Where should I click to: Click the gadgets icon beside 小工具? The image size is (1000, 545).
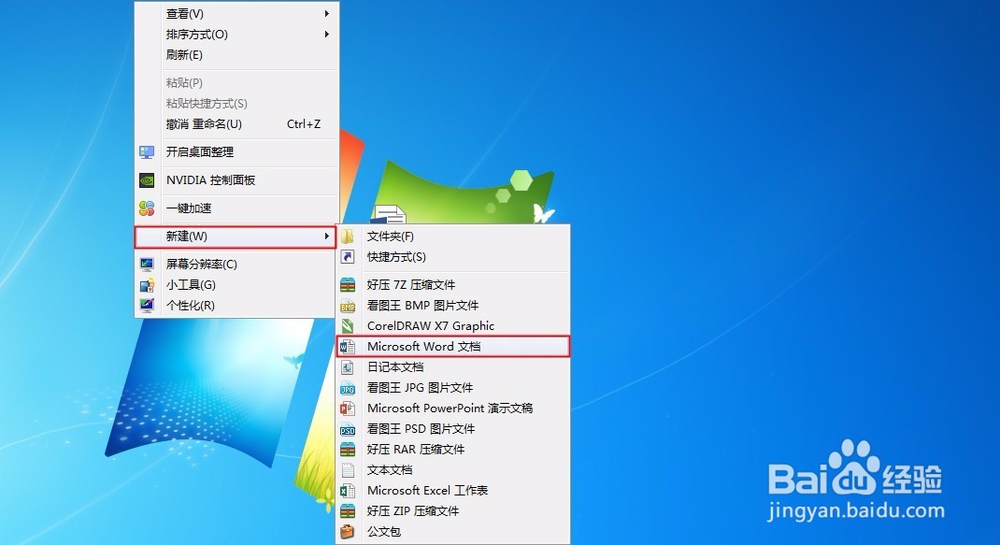pos(147,285)
